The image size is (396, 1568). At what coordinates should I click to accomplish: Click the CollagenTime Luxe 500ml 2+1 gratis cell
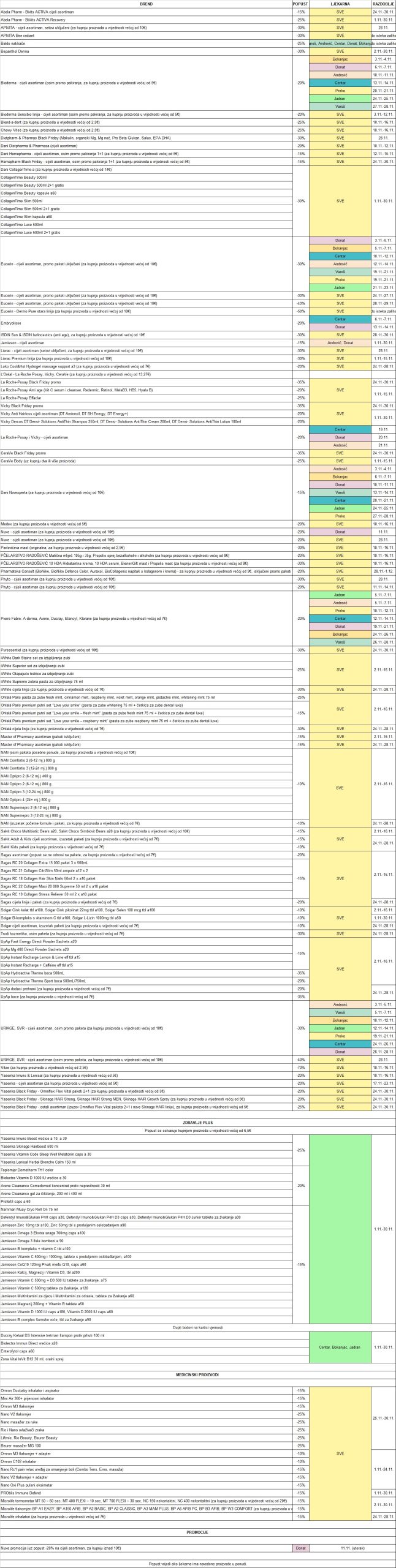coord(31,233)
